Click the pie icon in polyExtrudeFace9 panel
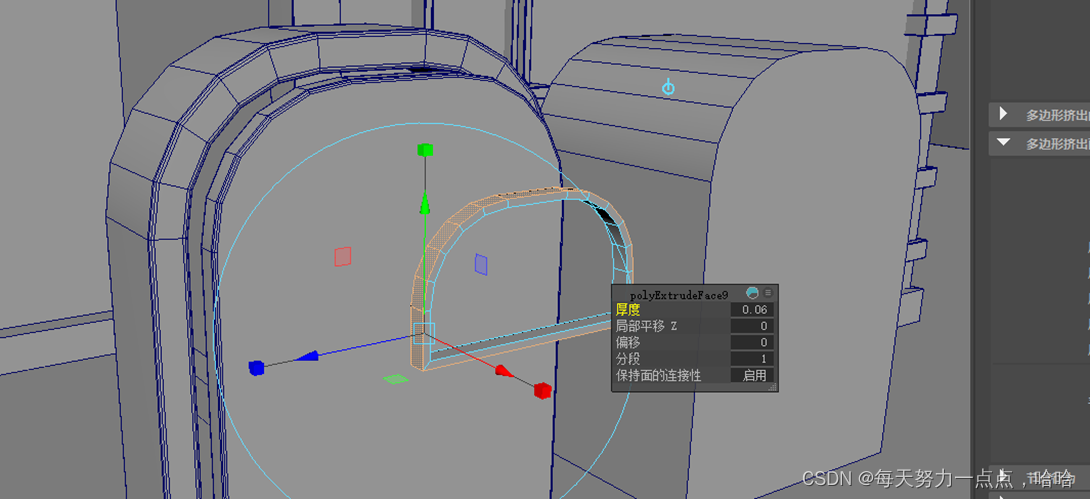Screen dimensions: 1090x499 (x=752, y=293)
